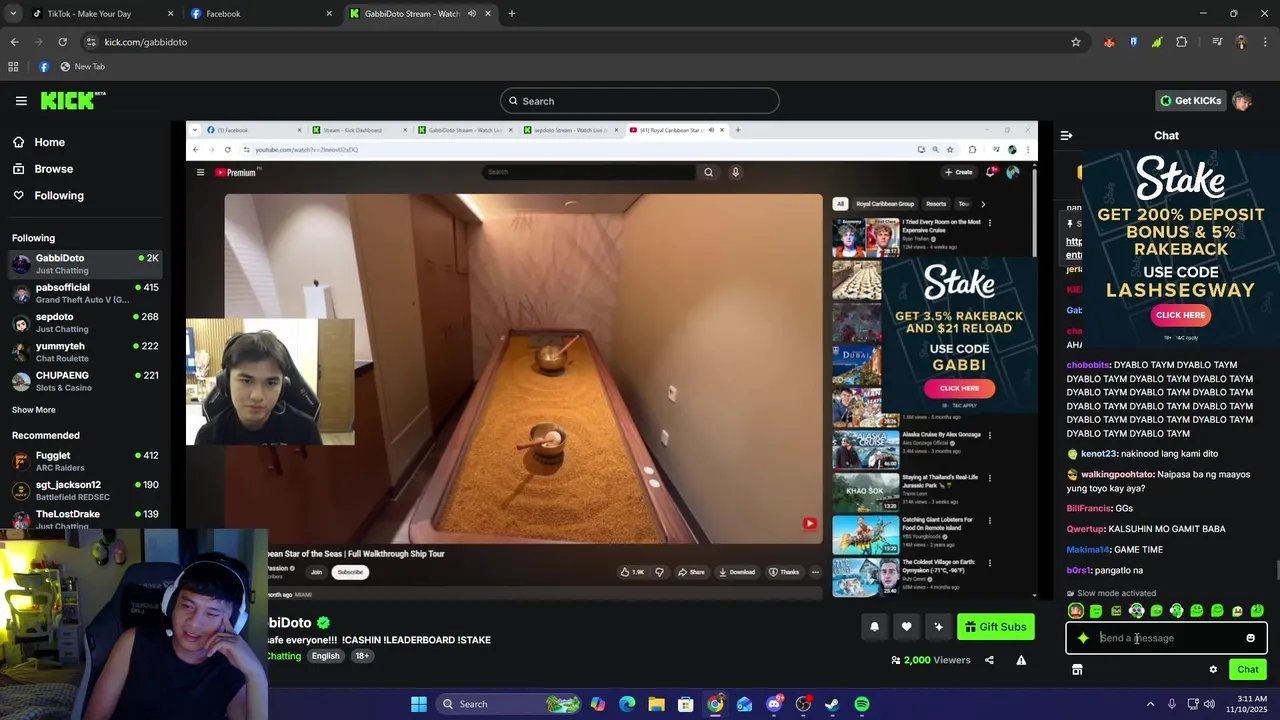Screen dimensions: 1280x720
Task: Mute the GabbiDoto Stream tab audio
Action: coord(471,14)
